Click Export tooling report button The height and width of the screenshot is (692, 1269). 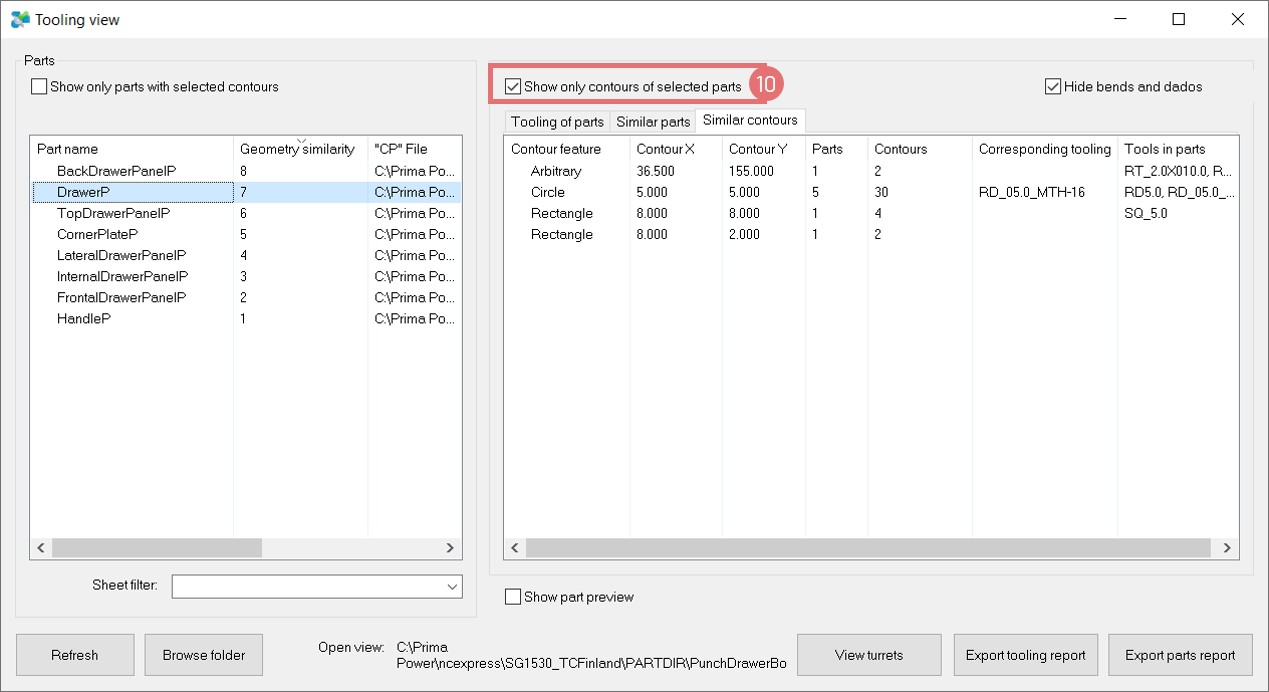tap(1025, 655)
